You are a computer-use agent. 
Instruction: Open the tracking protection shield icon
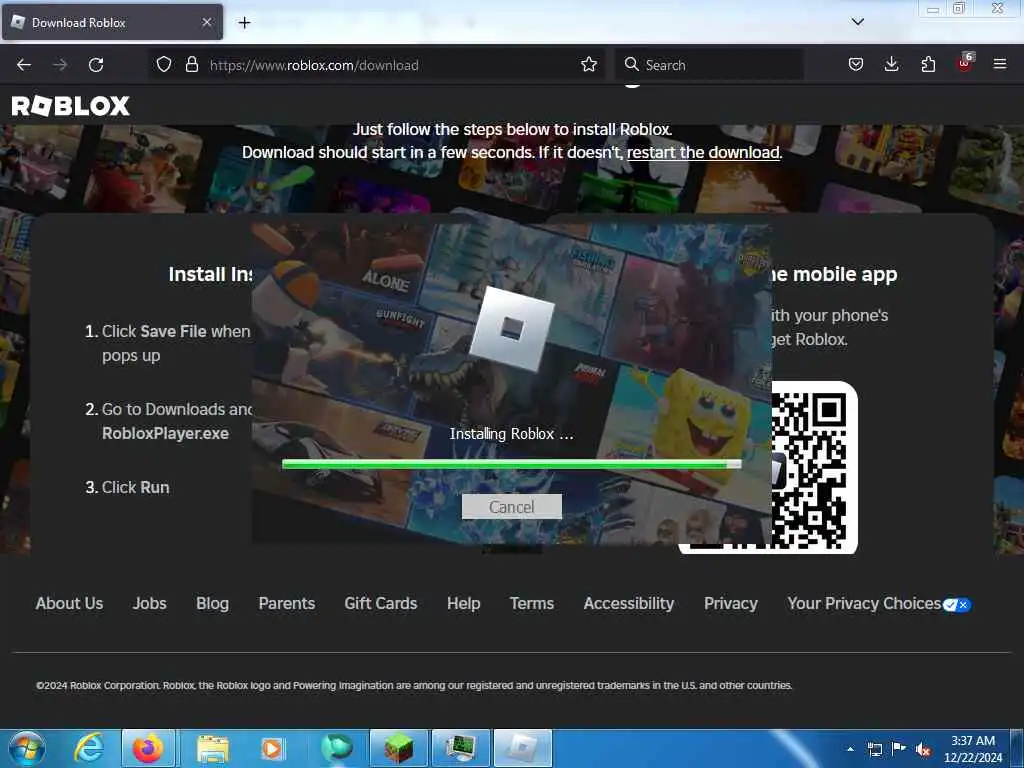[x=164, y=65]
